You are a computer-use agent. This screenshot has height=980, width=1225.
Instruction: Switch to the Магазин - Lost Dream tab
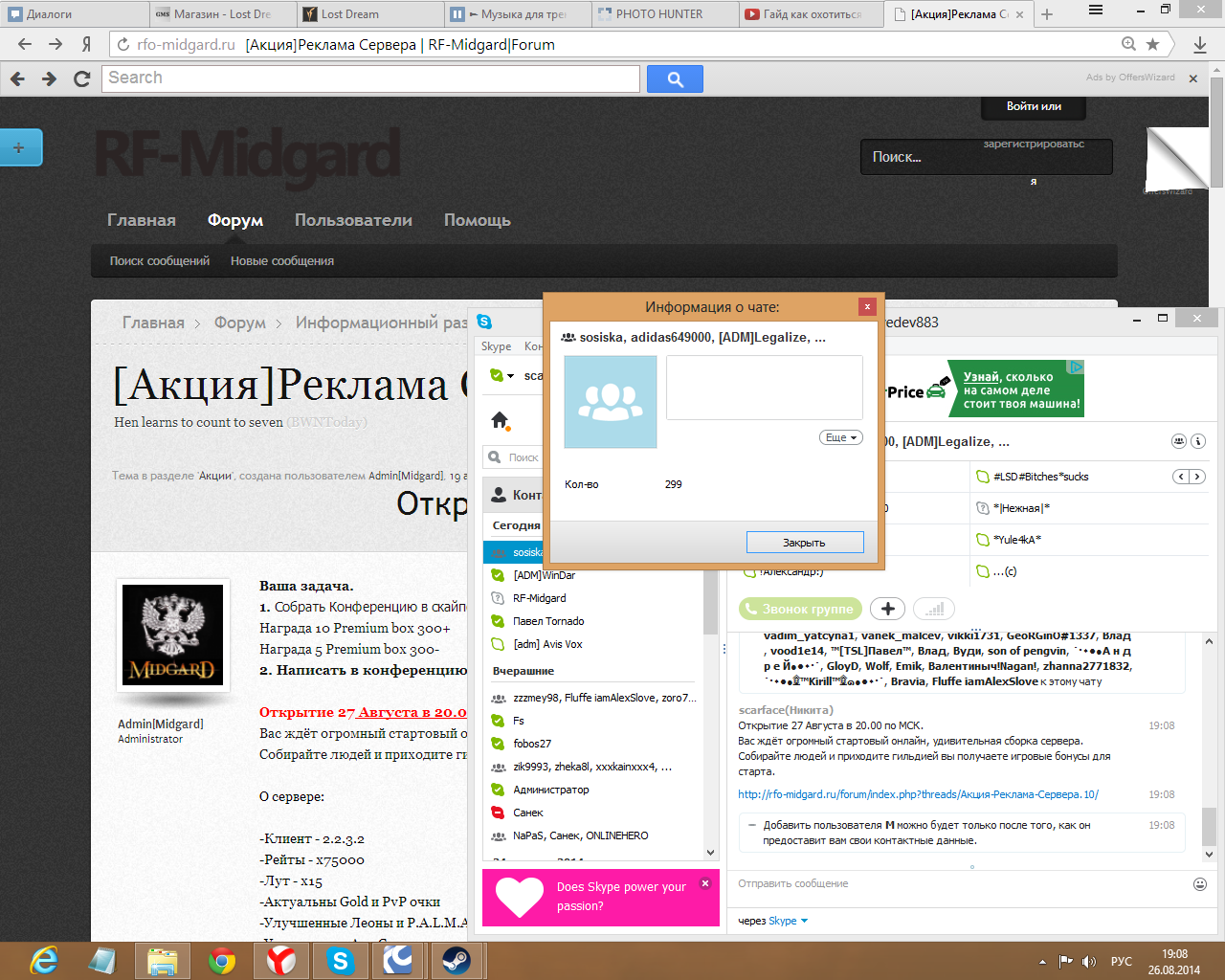click(x=222, y=14)
